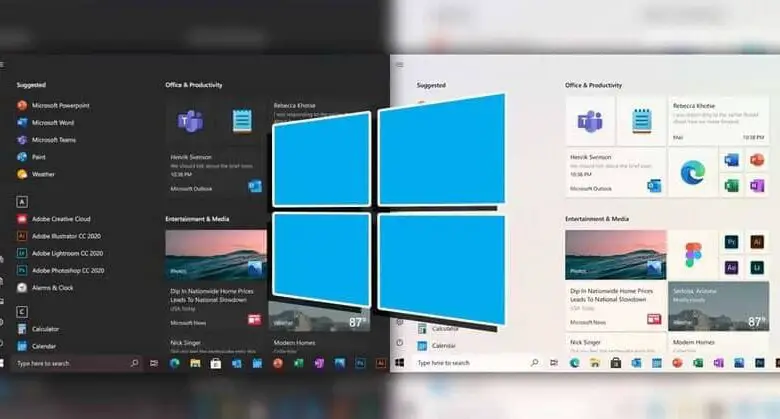
Task: Open Henrik Svenson Outlook tile in dark menu
Action: 216,173
